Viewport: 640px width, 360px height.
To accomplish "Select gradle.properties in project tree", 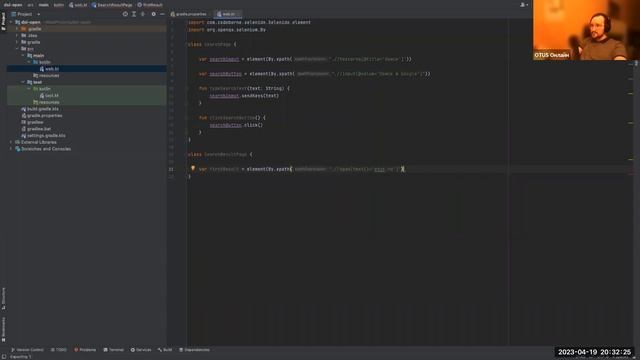I will pyautogui.click(x=42, y=116).
